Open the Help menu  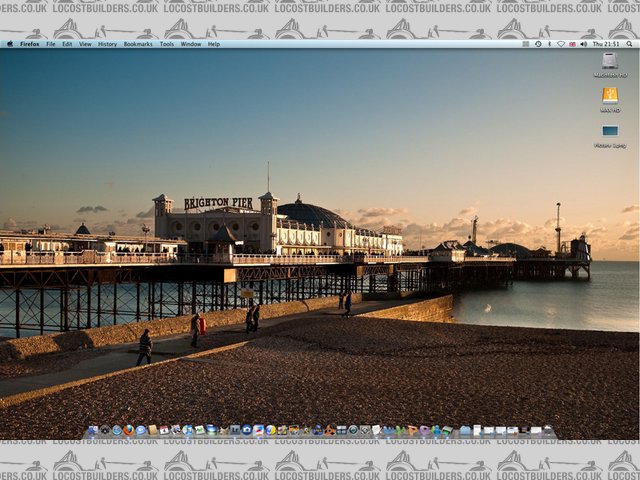point(213,44)
